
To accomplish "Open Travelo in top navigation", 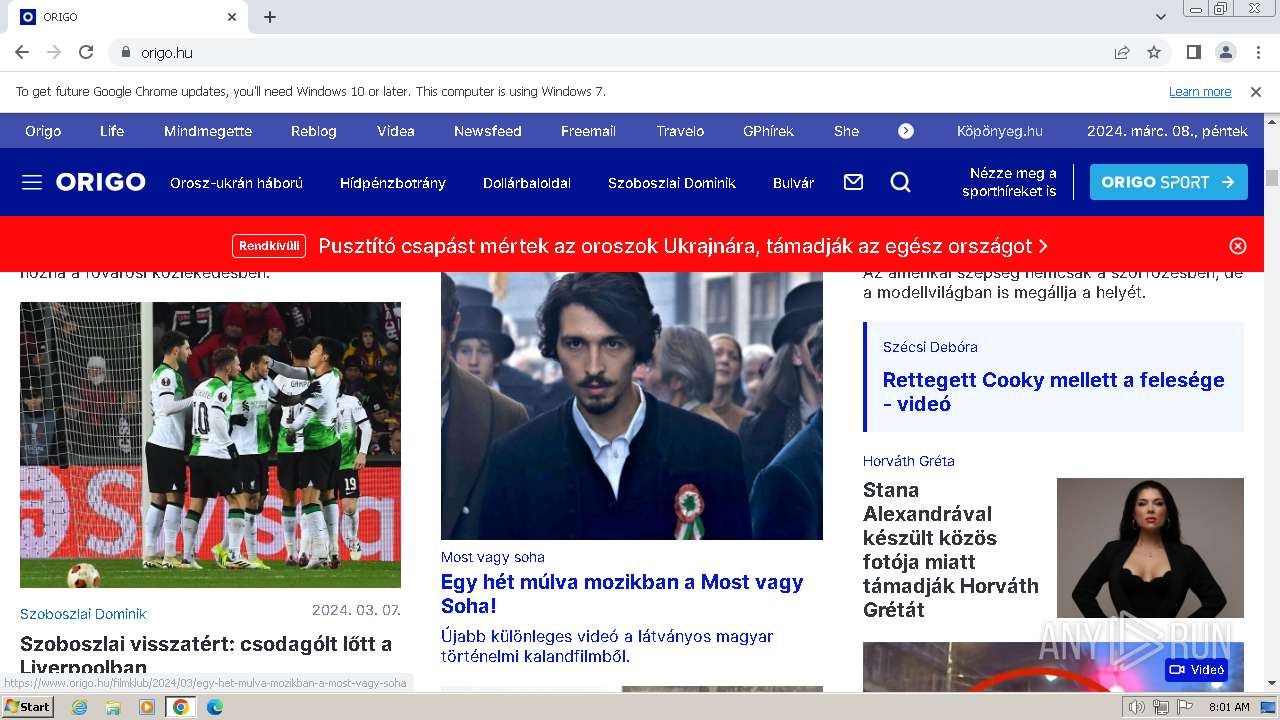I will [680, 131].
